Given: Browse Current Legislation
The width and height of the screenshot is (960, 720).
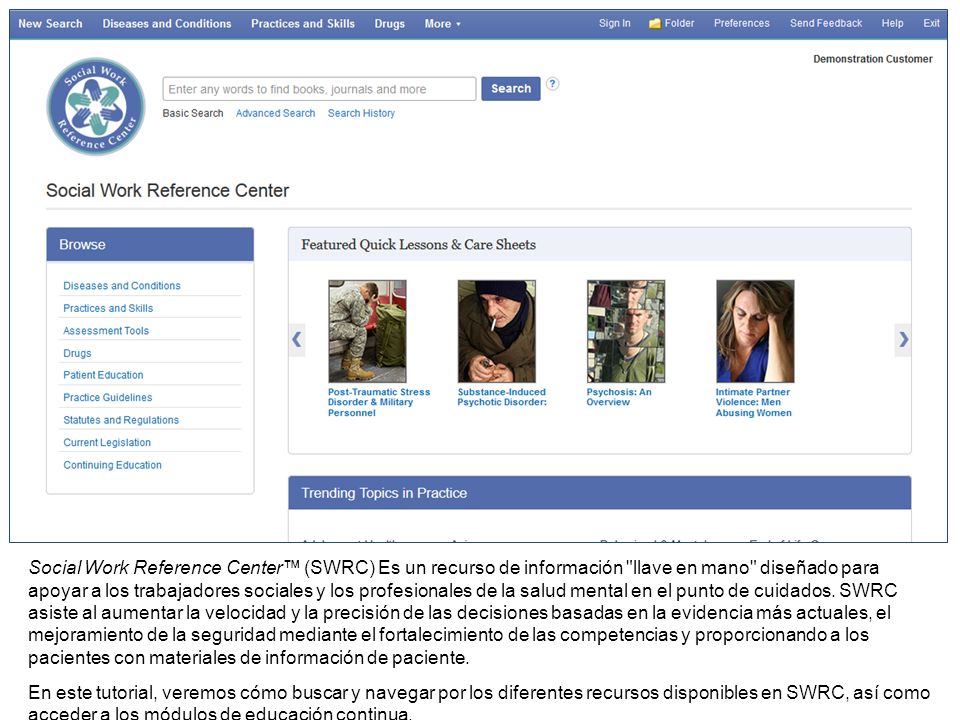Looking at the screenshot, I should pyautogui.click(x=107, y=443).
